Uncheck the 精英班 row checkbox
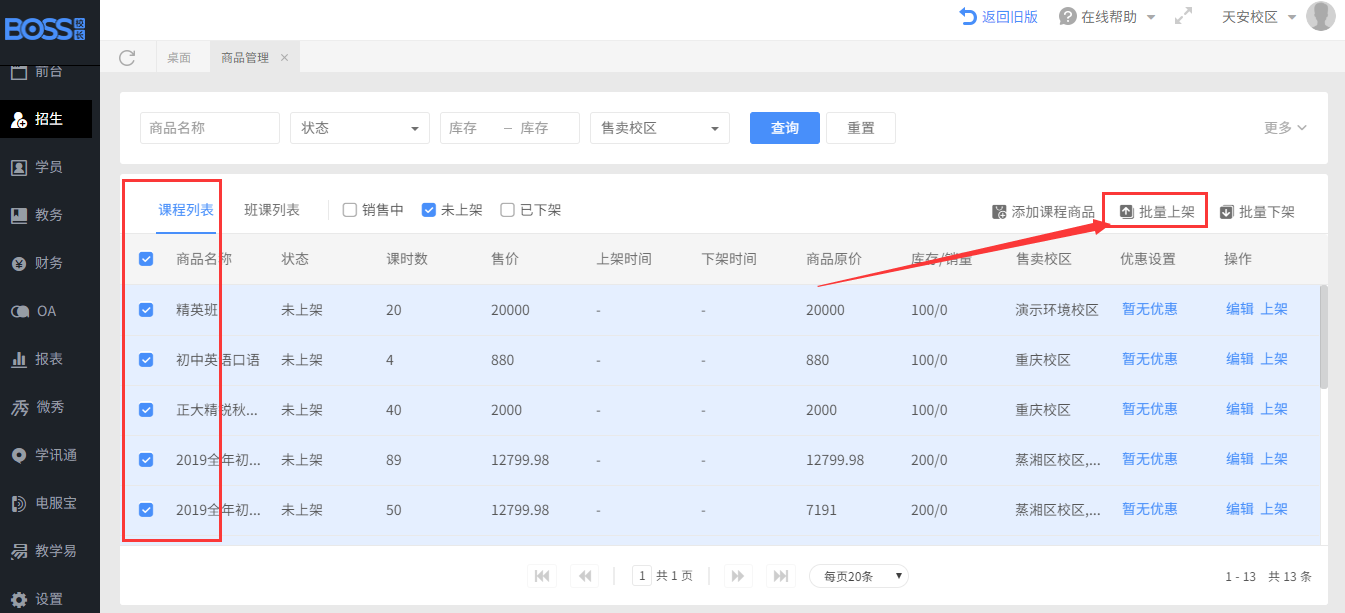This screenshot has width=1345, height=613. tap(146, 310)
